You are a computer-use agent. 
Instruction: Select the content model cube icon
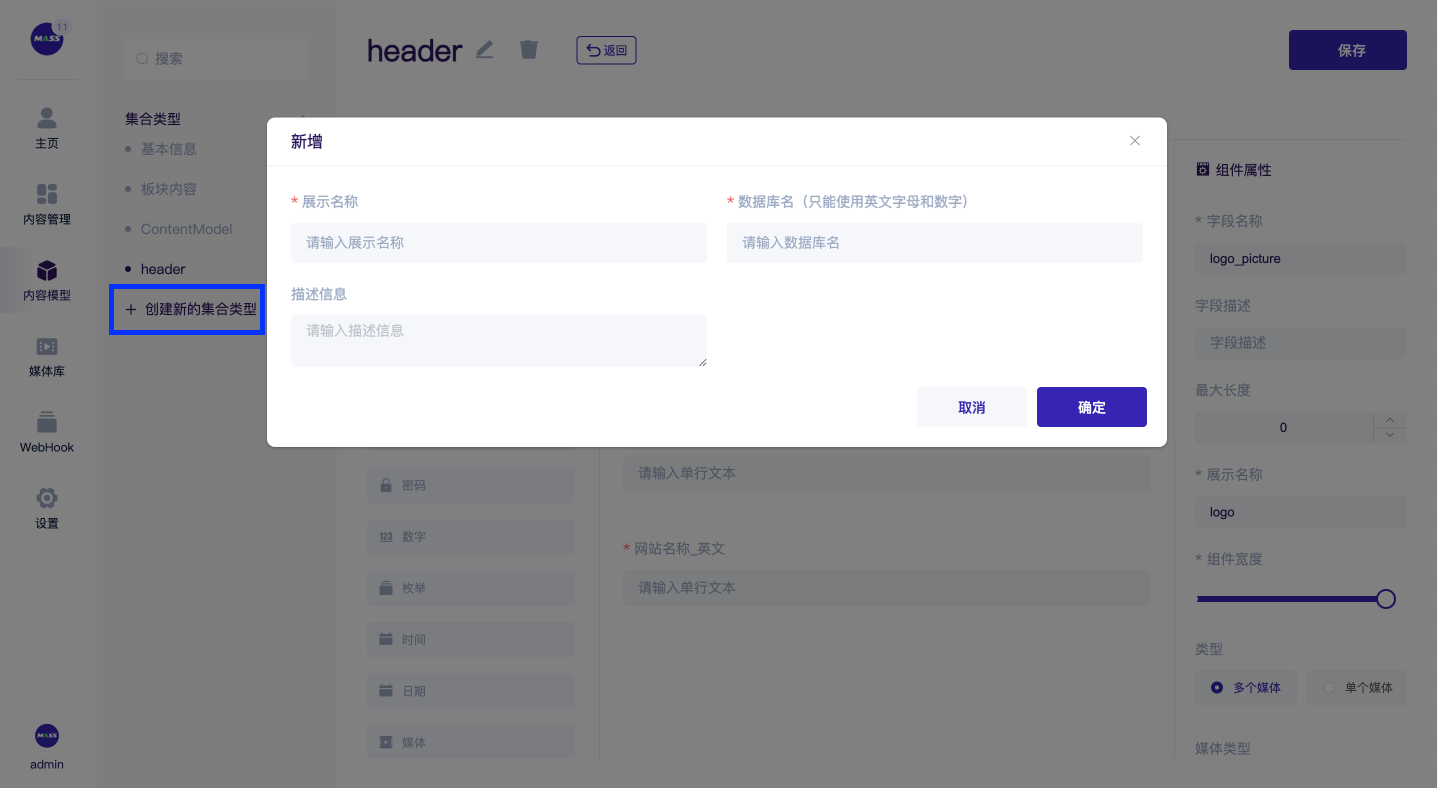47,271
